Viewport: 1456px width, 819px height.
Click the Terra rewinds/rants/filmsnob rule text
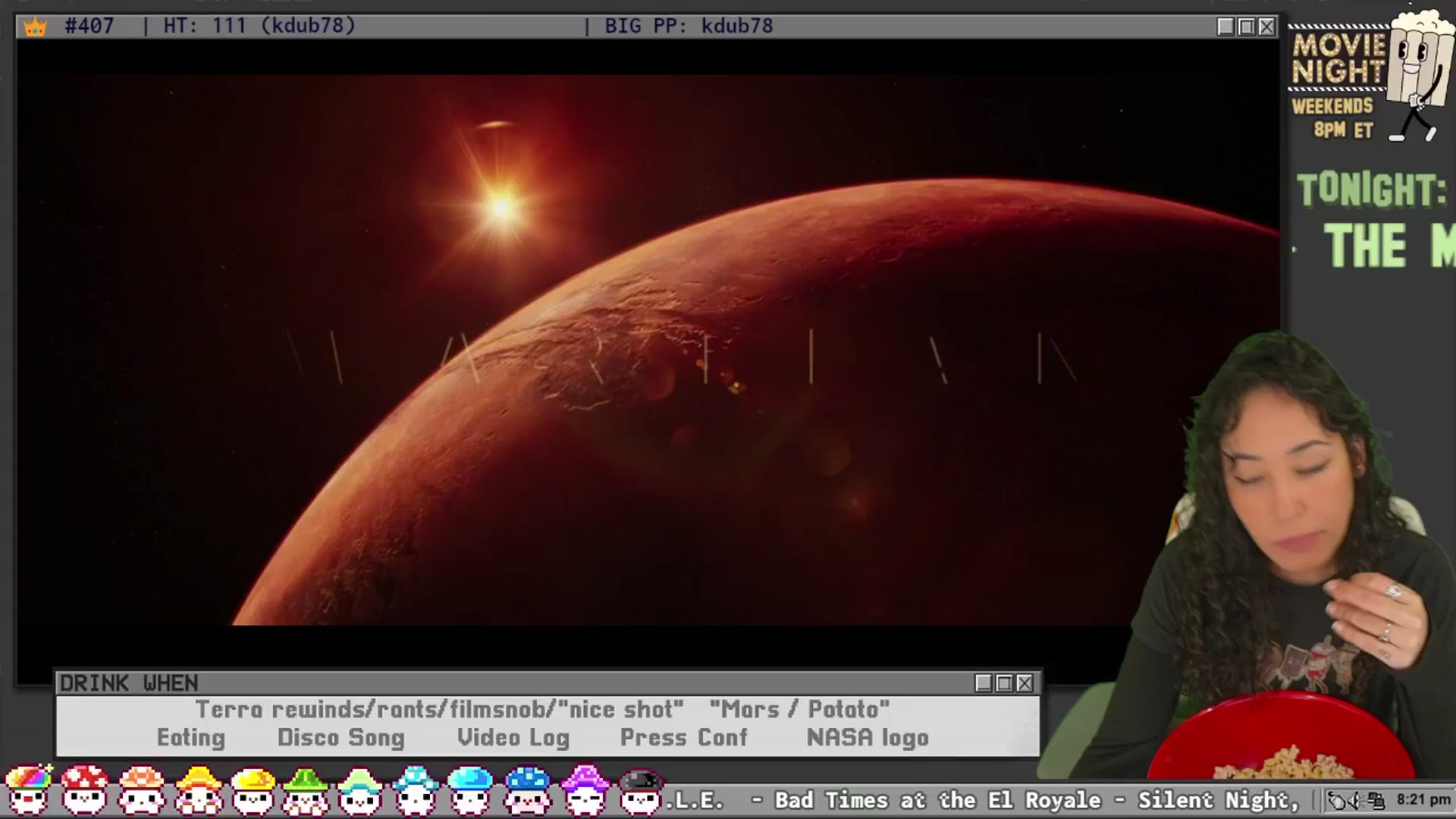(x=439, y=710)
